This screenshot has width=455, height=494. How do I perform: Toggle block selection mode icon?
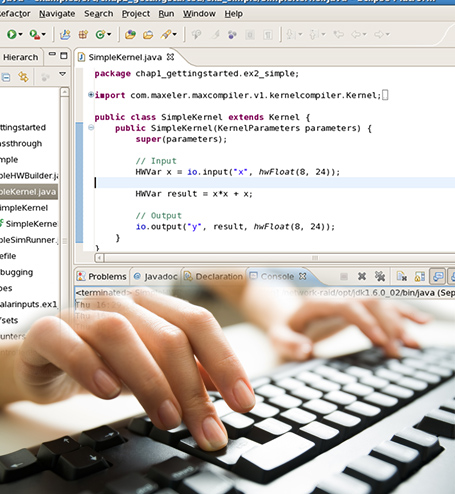(250, 34)
